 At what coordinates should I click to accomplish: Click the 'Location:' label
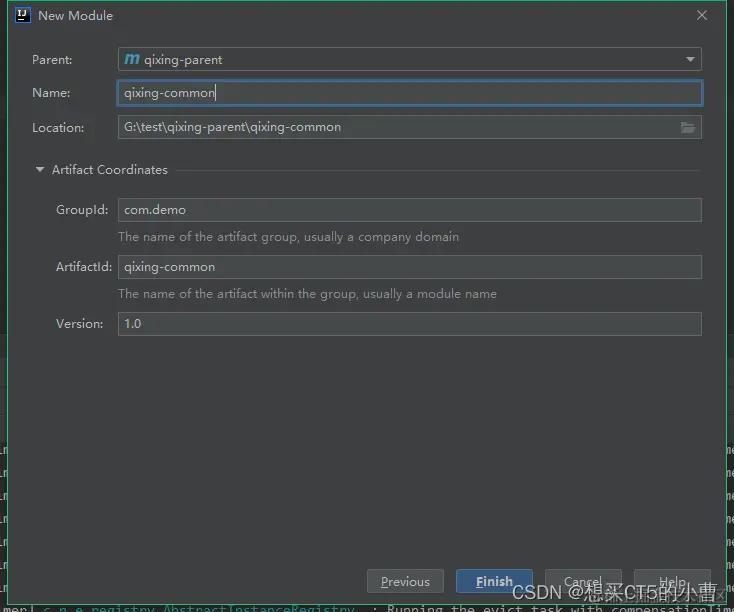point(58,128)
